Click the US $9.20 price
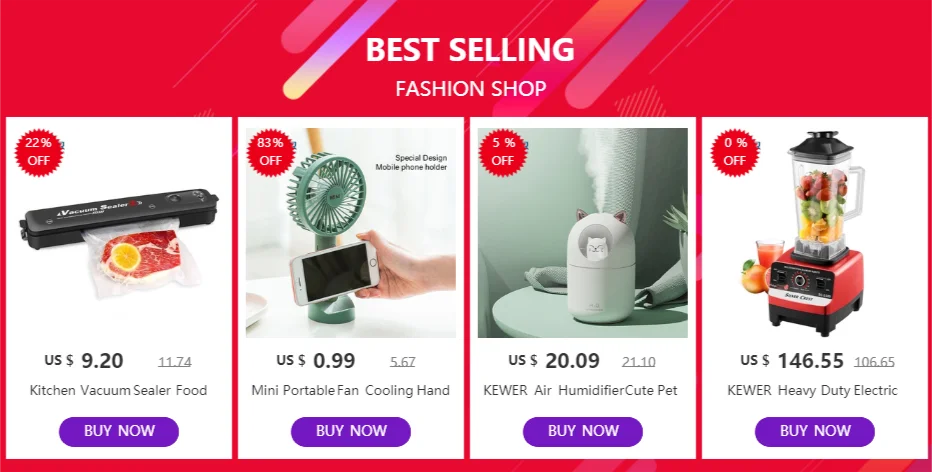The height and width of the screenshot is (472, 932). pyautogui.click(x=84, y=360)
